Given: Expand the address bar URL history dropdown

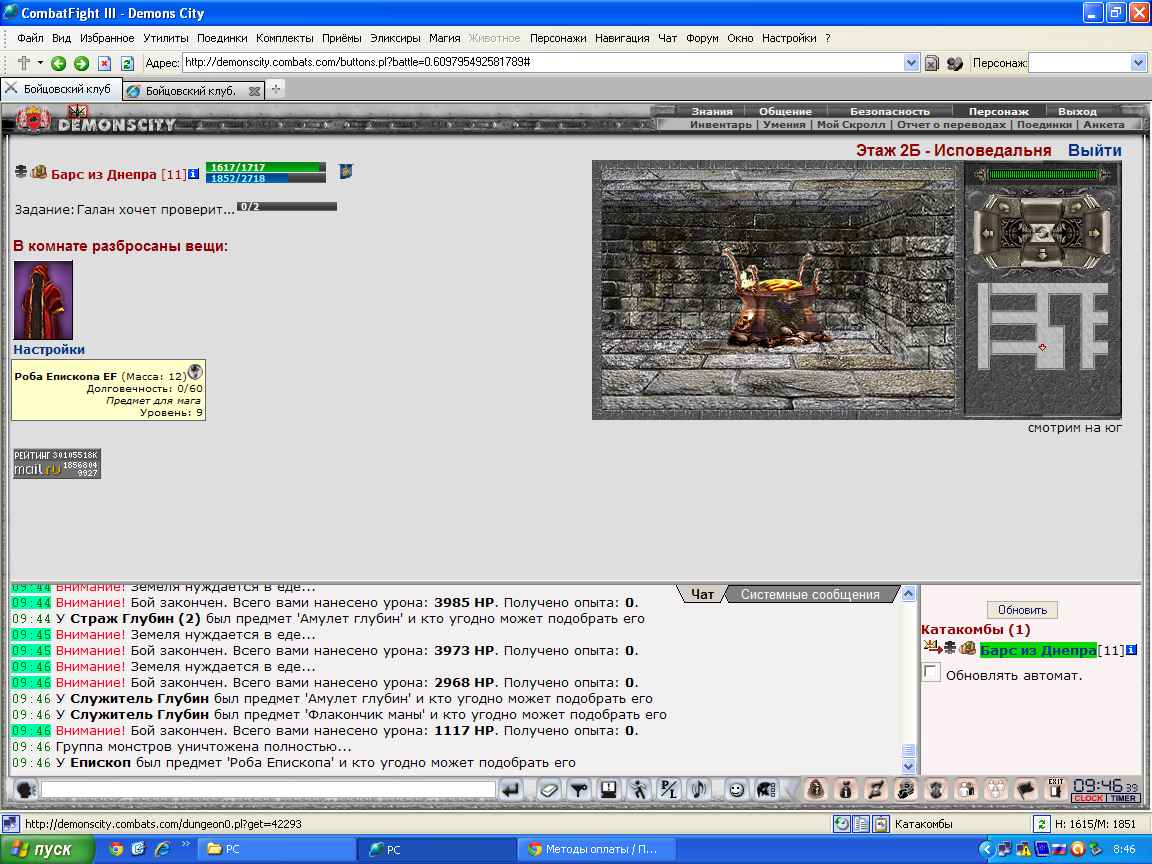Looking at the screenshot, I should click(911, 62).
